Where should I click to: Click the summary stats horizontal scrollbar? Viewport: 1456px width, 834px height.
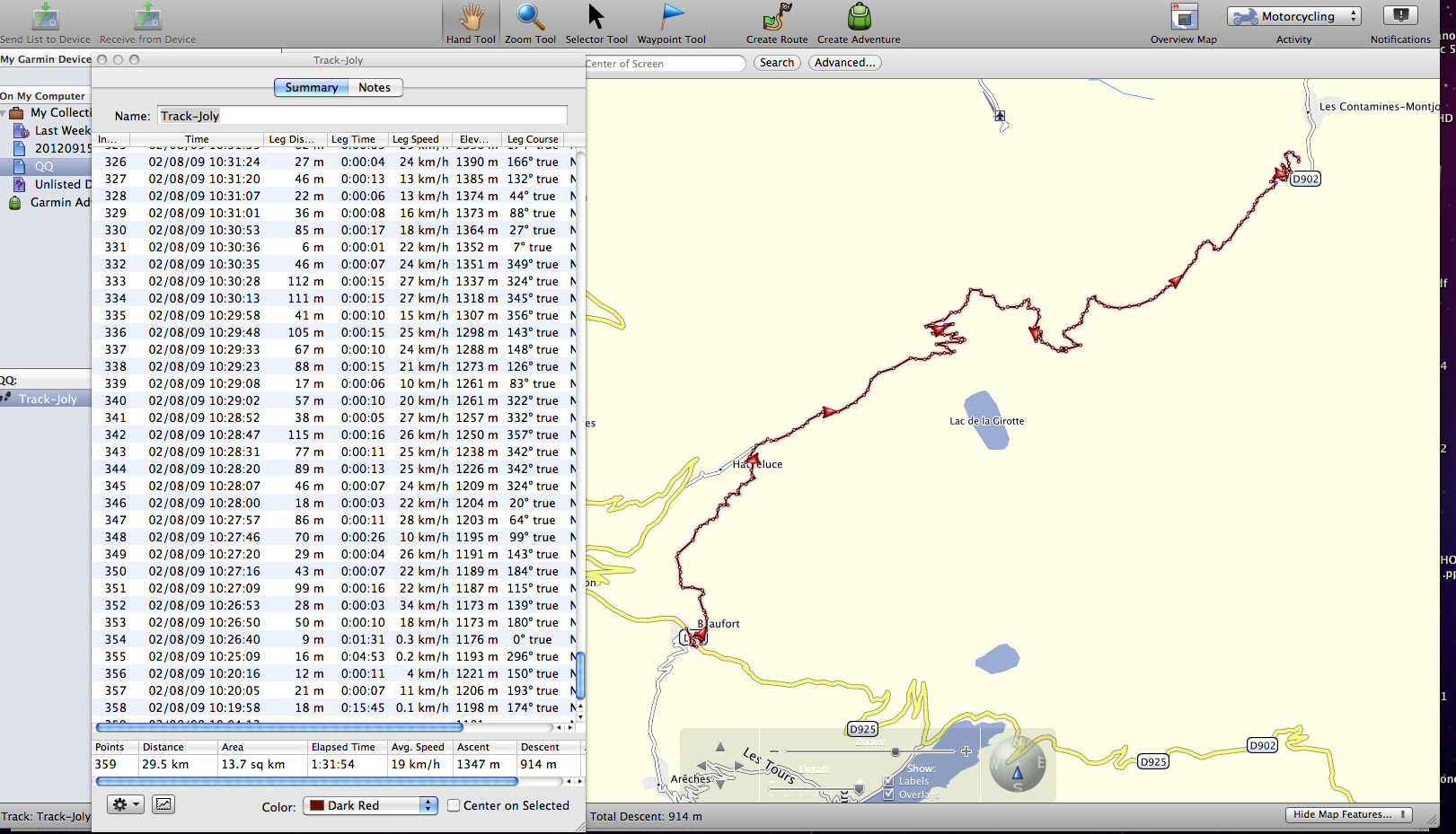306,781
